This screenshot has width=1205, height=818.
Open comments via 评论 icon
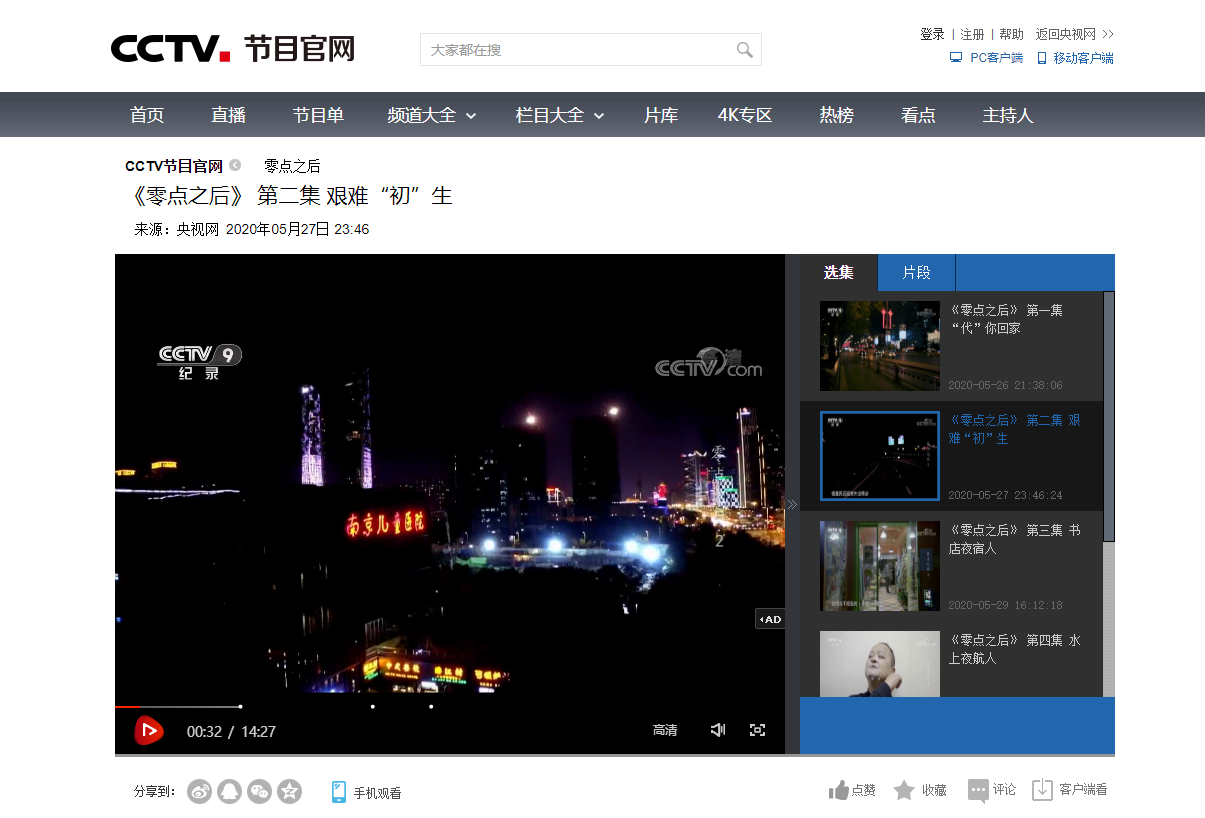[978, 790]
